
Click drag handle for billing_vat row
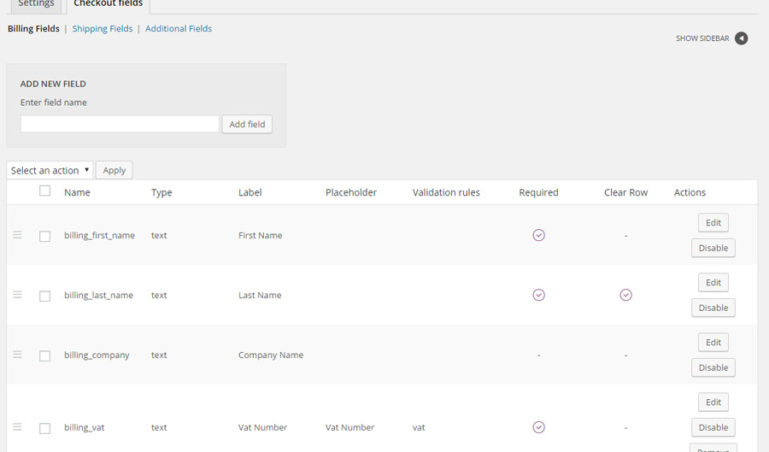click(x=17, y=427)
